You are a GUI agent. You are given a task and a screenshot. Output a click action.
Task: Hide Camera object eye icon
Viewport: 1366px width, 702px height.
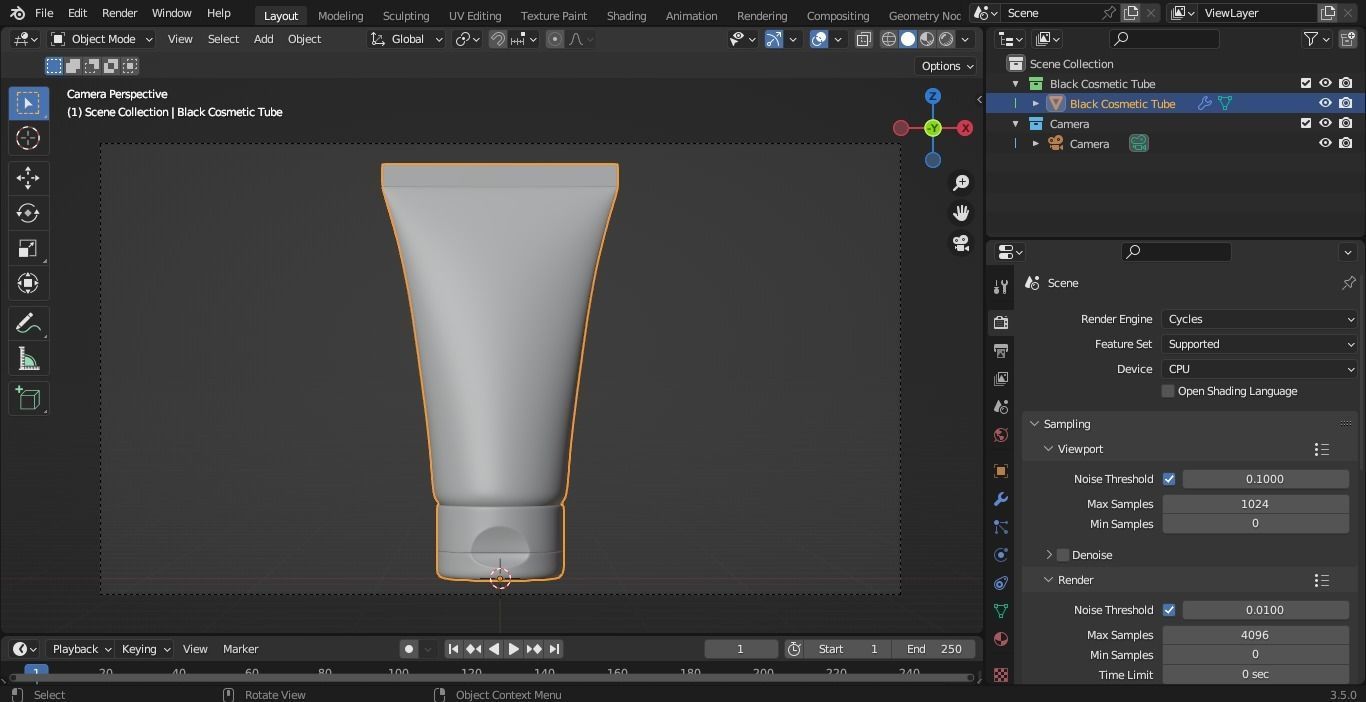(x=1325, y=143)
